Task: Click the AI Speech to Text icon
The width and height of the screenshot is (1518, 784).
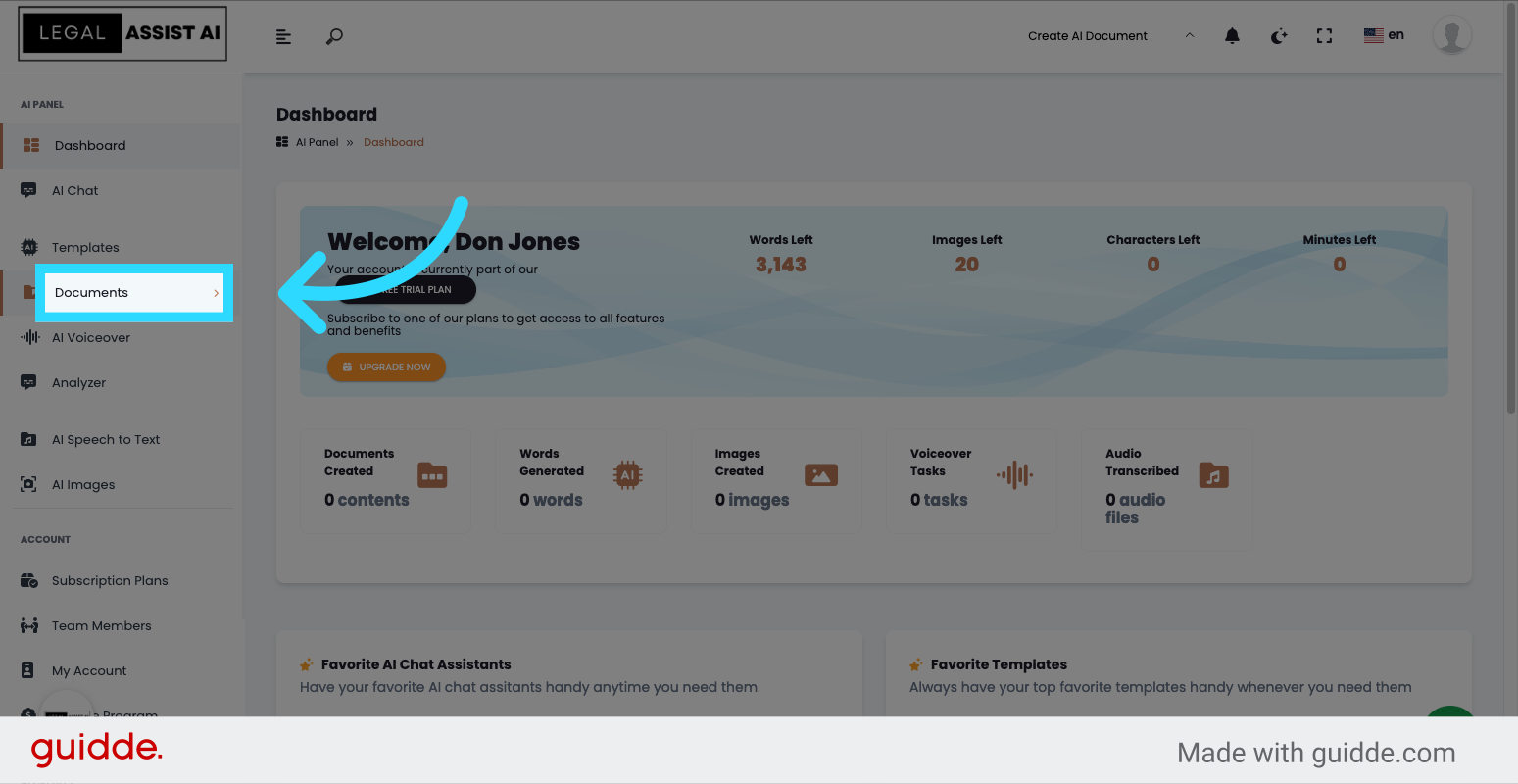Action: [28, 439]
